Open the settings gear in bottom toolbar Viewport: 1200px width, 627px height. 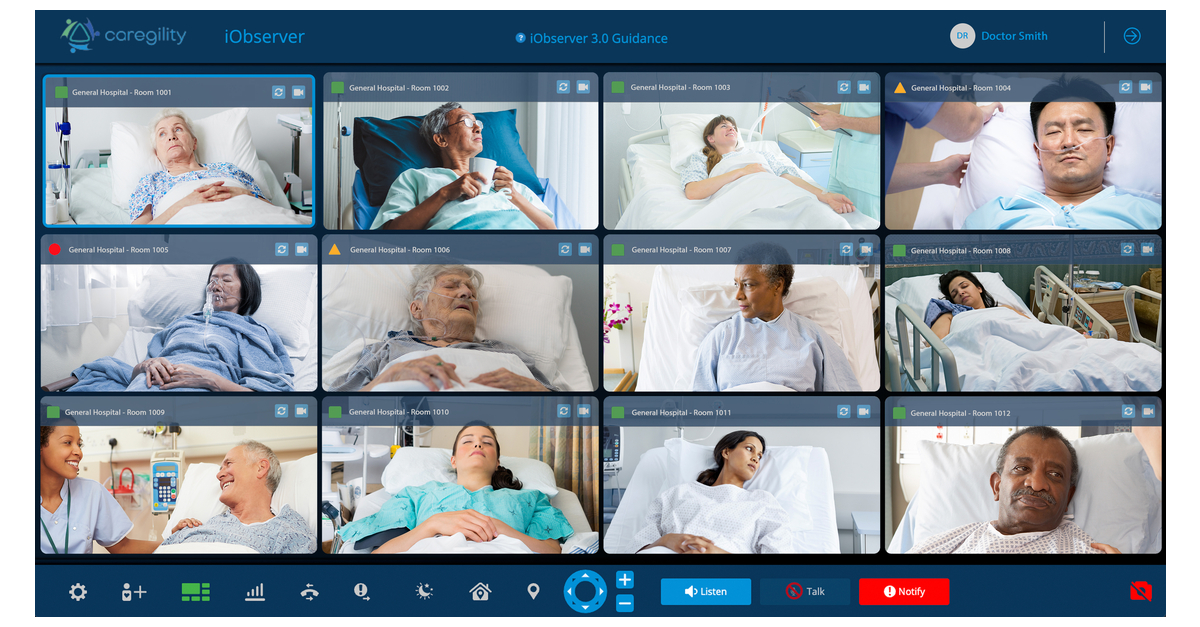tap(78, 591)
